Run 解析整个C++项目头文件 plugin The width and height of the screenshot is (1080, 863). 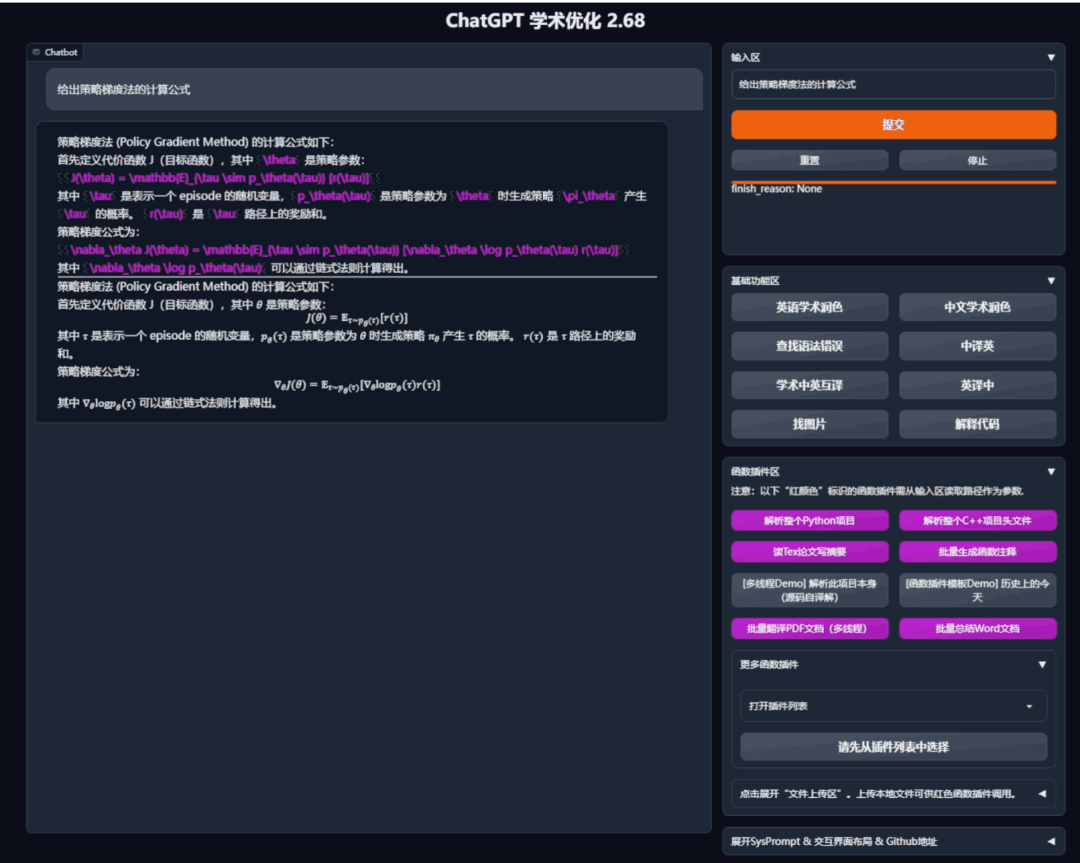[x=977, y=521]
